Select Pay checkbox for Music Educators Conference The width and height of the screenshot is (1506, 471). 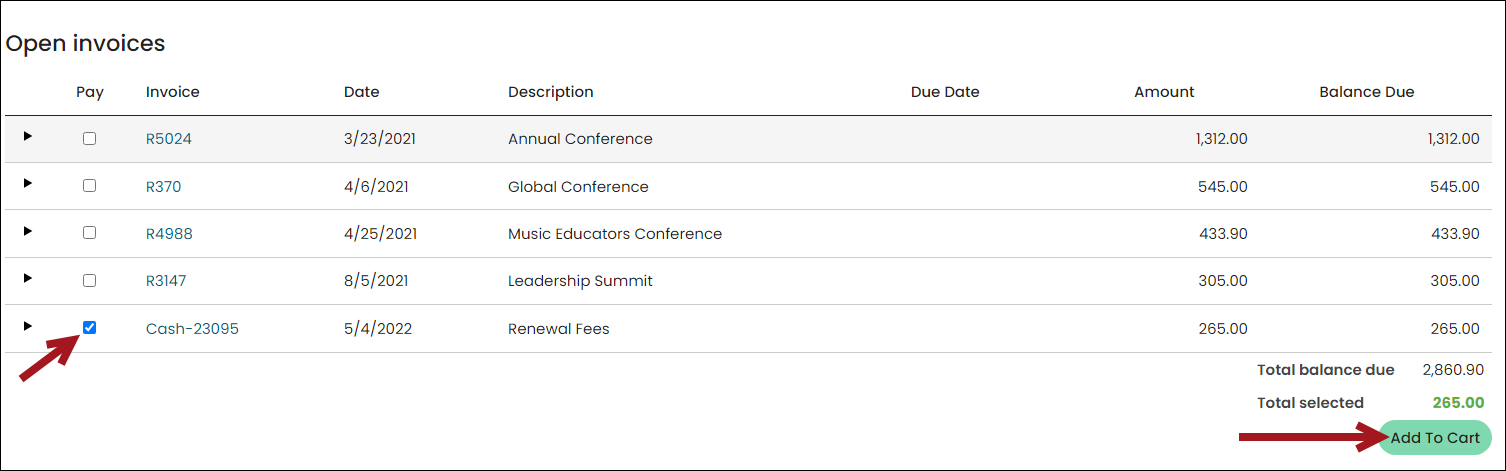pyautogui.click(x=90, y=233)
